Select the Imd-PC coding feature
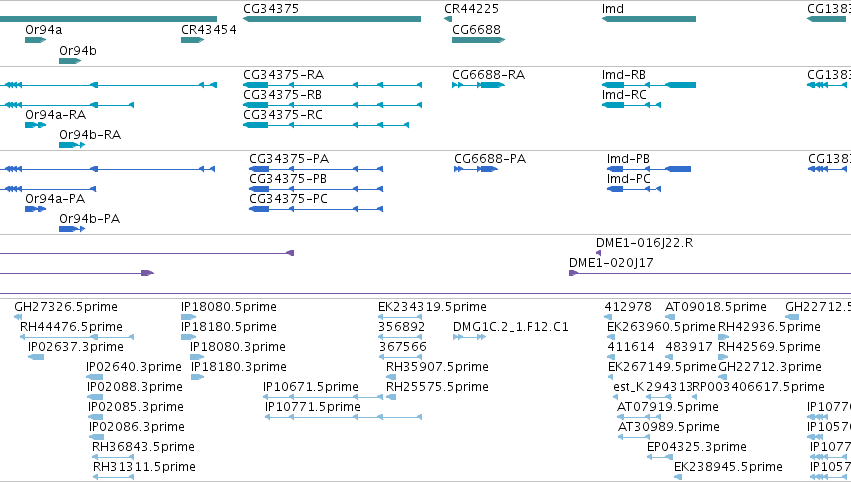This screenshot has height=482, width=851. tap(633, 189)
